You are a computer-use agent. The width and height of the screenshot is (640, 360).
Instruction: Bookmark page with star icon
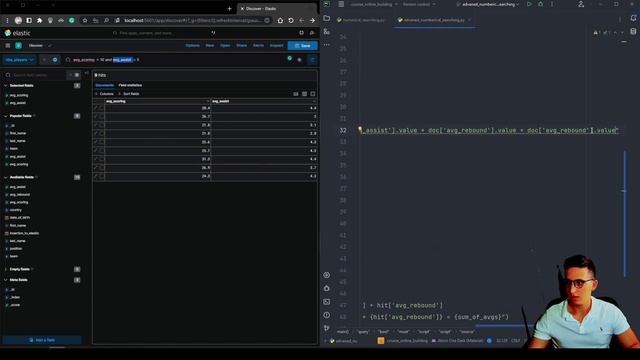pos(85,20)
